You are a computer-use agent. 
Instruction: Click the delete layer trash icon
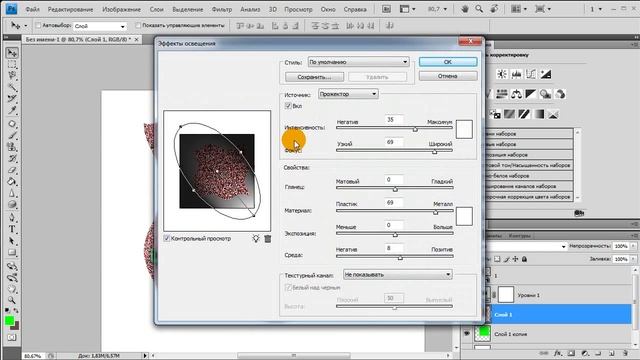point(625,353)
